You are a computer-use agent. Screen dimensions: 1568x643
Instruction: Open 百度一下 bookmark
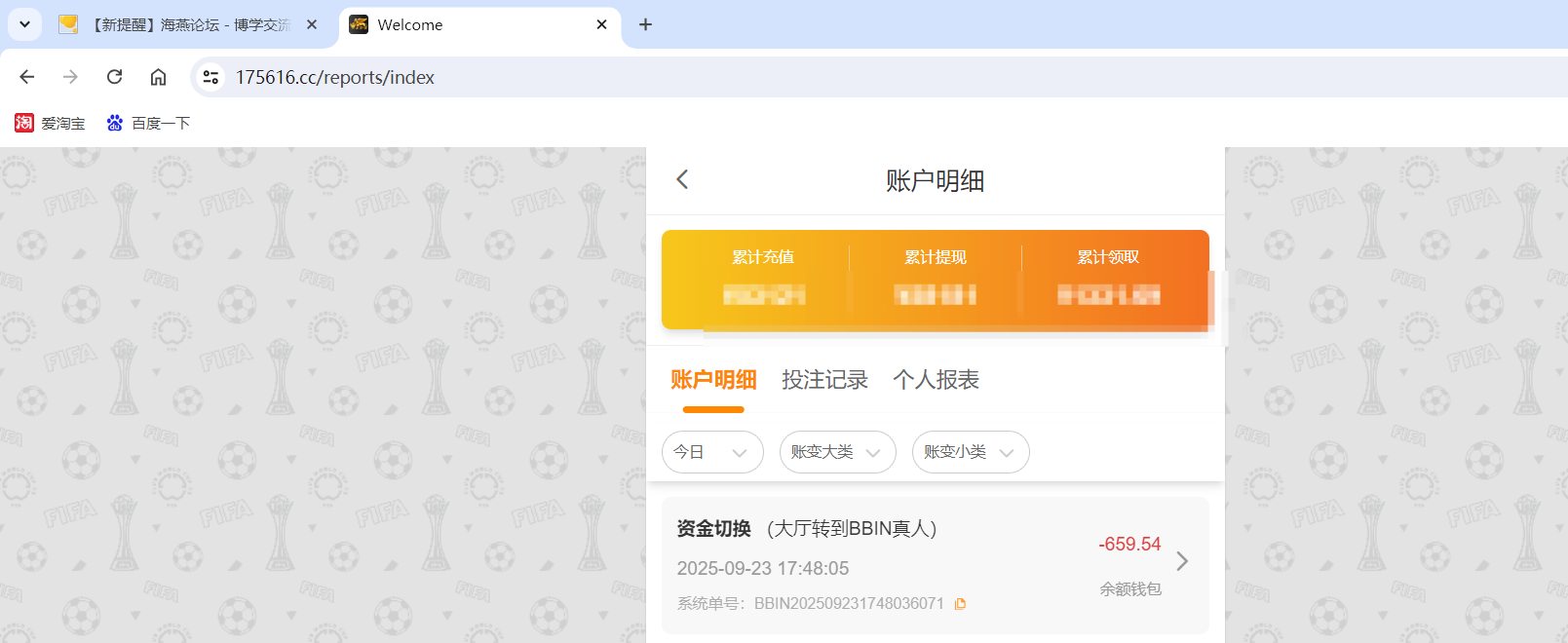click(x=148, y=123)
